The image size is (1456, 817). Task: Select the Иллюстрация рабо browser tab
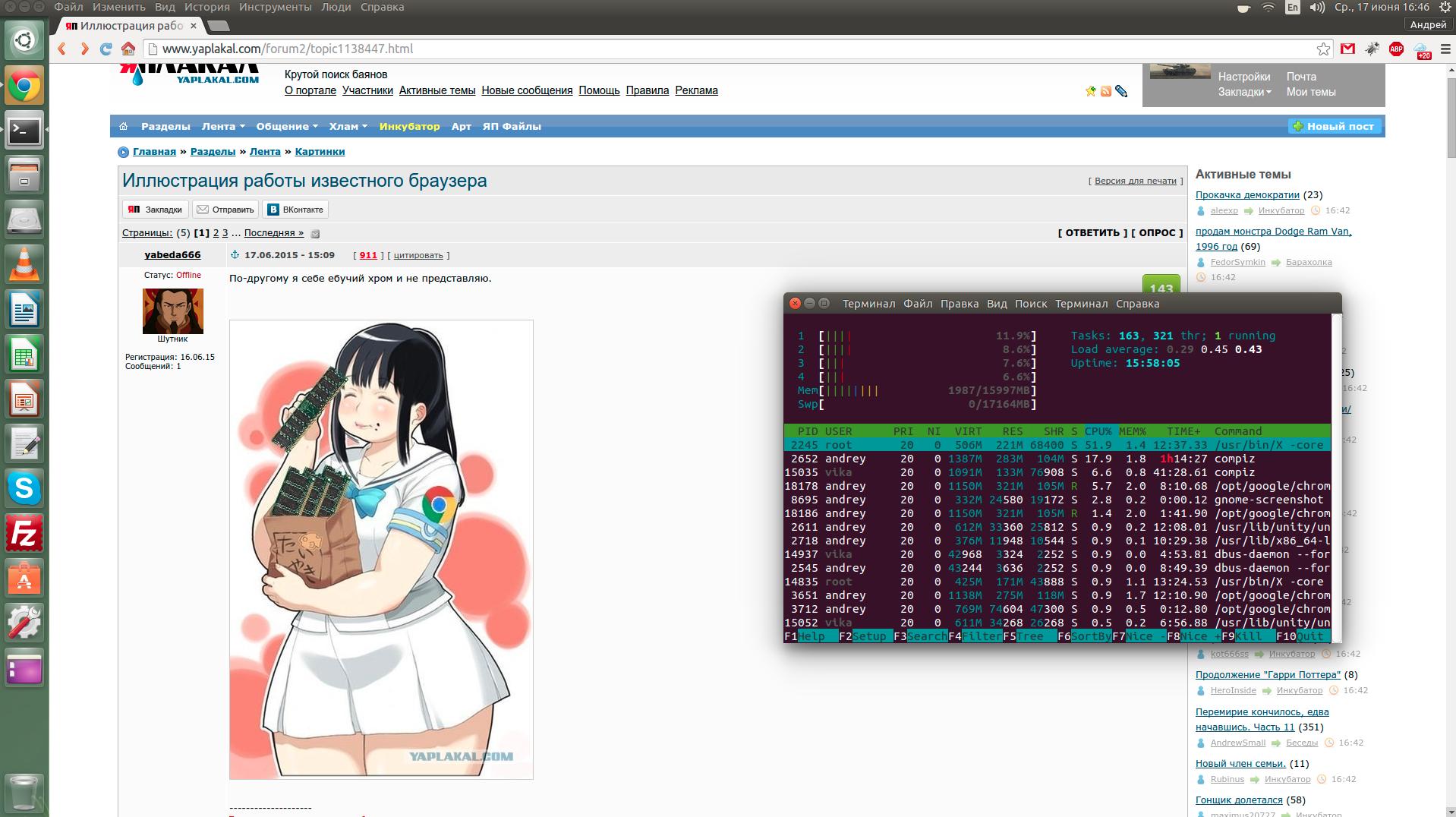click(x=130, y=26)
